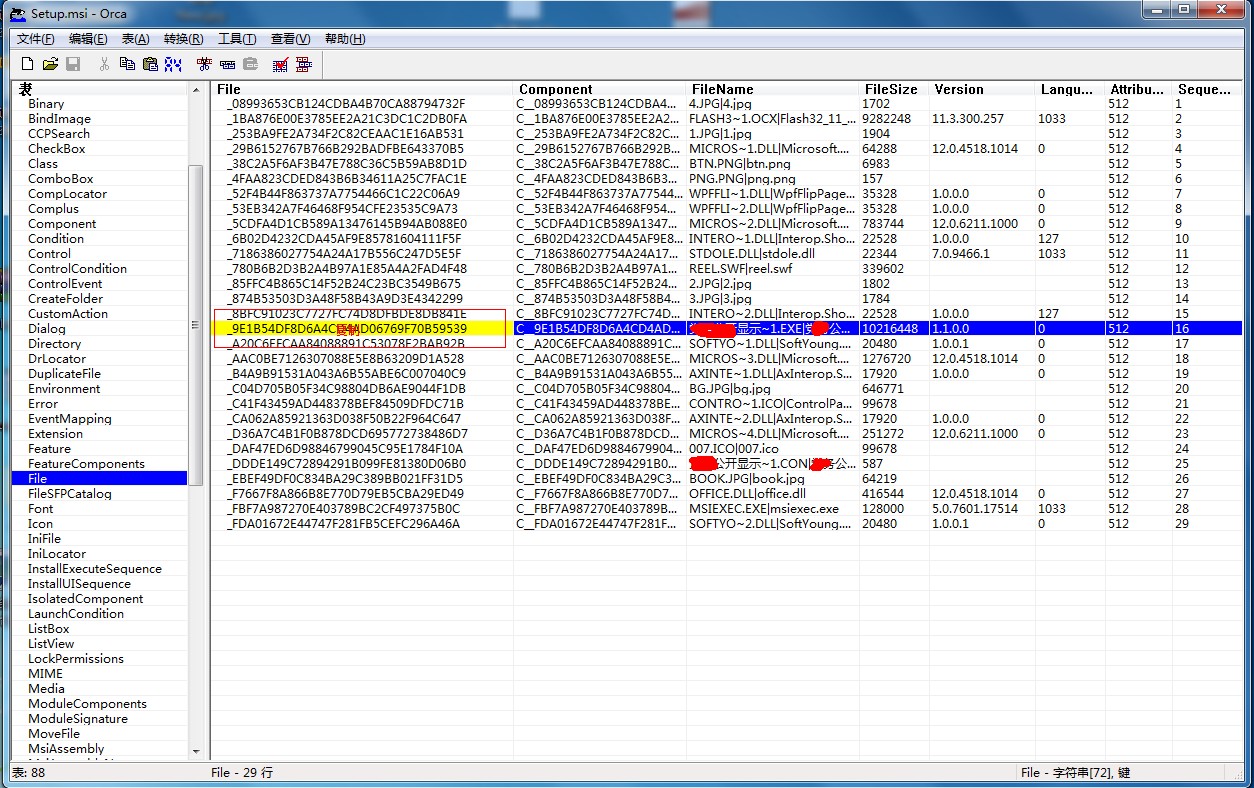Click the Cut scissors toolbar icon
Screen dimensions: 1254x788
pos(104,64)
